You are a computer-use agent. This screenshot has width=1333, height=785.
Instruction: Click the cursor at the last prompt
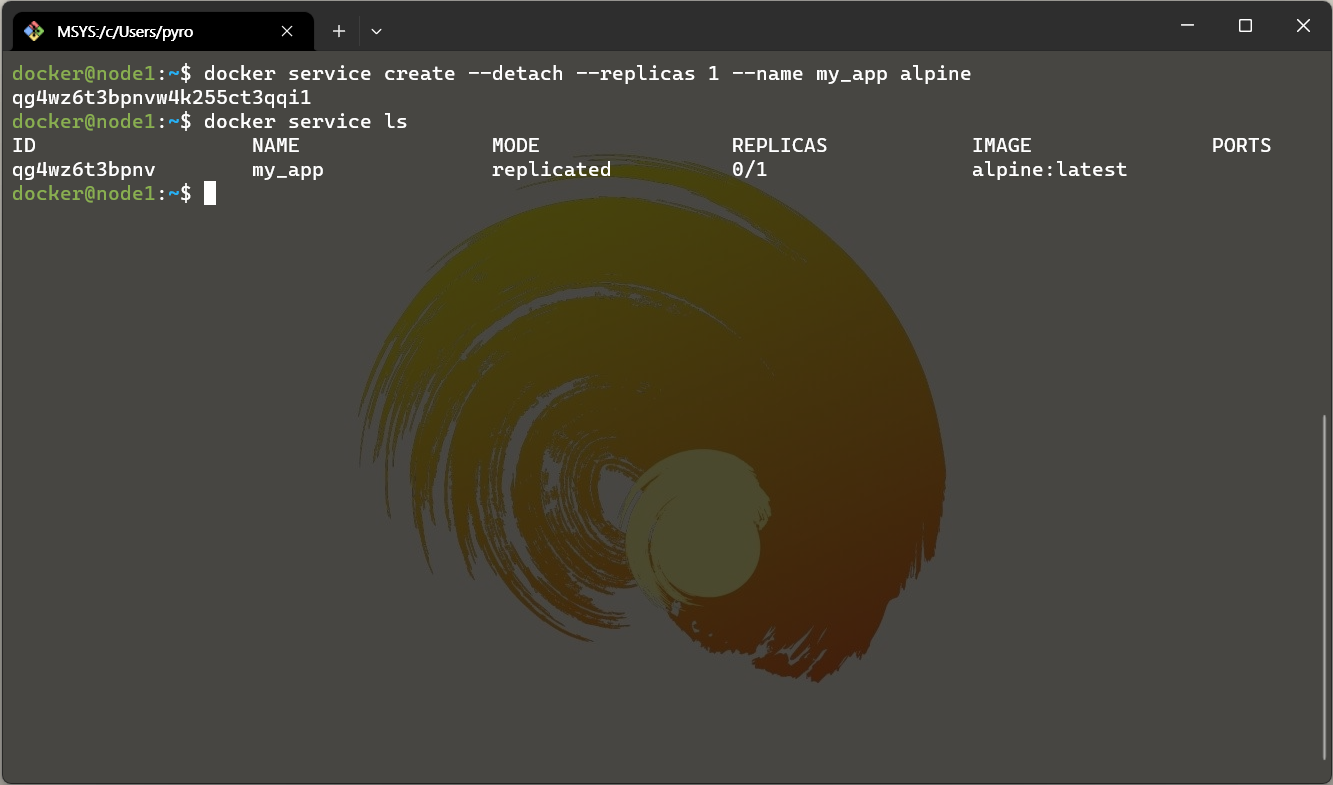tap(210, 193)
